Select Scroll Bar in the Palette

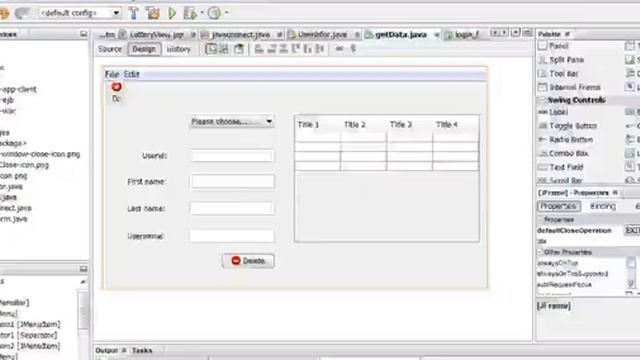coord(560,180)
